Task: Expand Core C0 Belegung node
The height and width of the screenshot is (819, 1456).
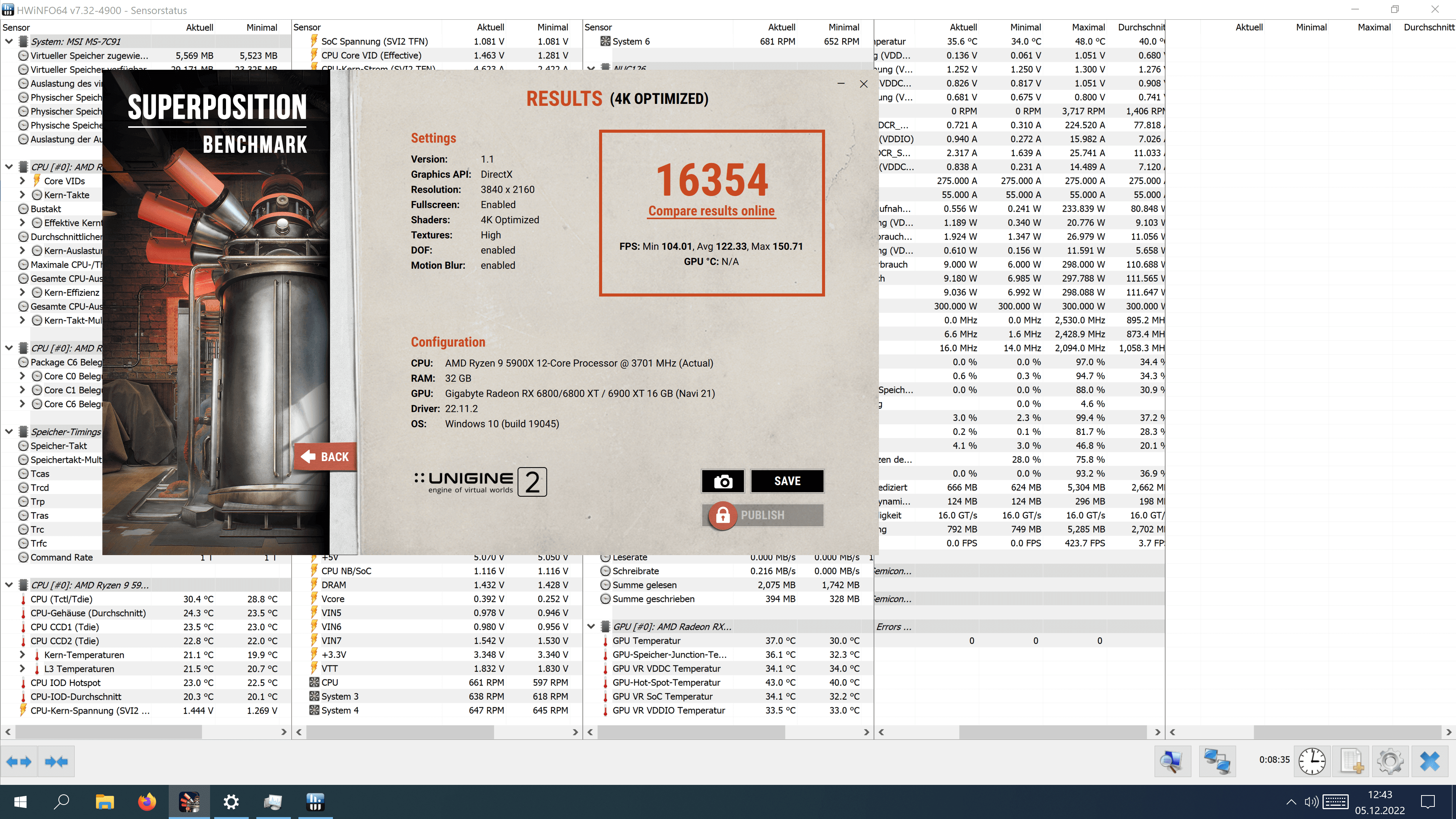Action: (23, 376)
